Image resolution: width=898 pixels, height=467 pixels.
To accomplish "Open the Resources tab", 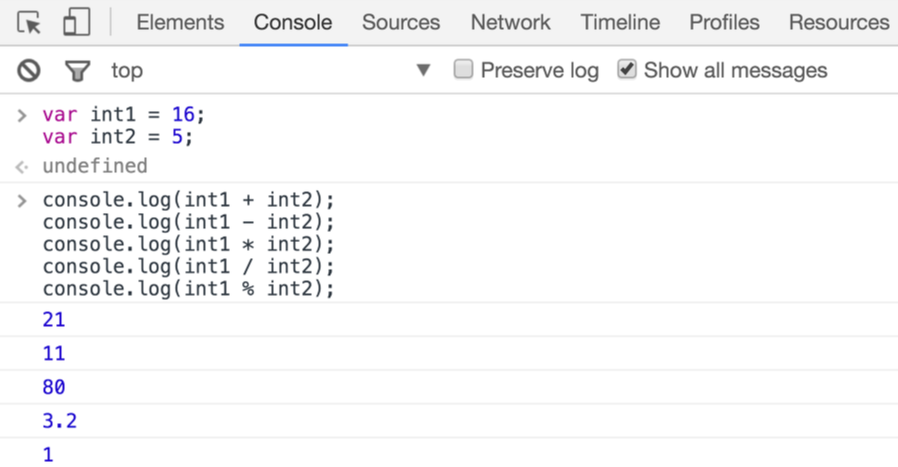I will (x=838, y=22).
